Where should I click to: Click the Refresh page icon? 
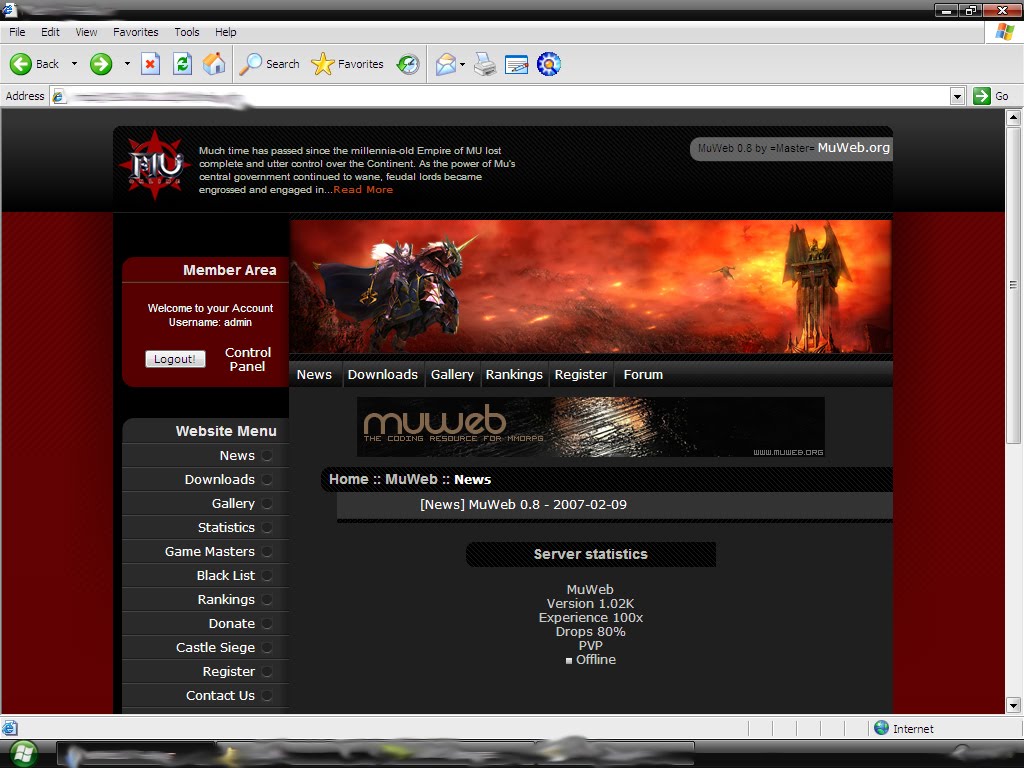click(x=182, y=63)
